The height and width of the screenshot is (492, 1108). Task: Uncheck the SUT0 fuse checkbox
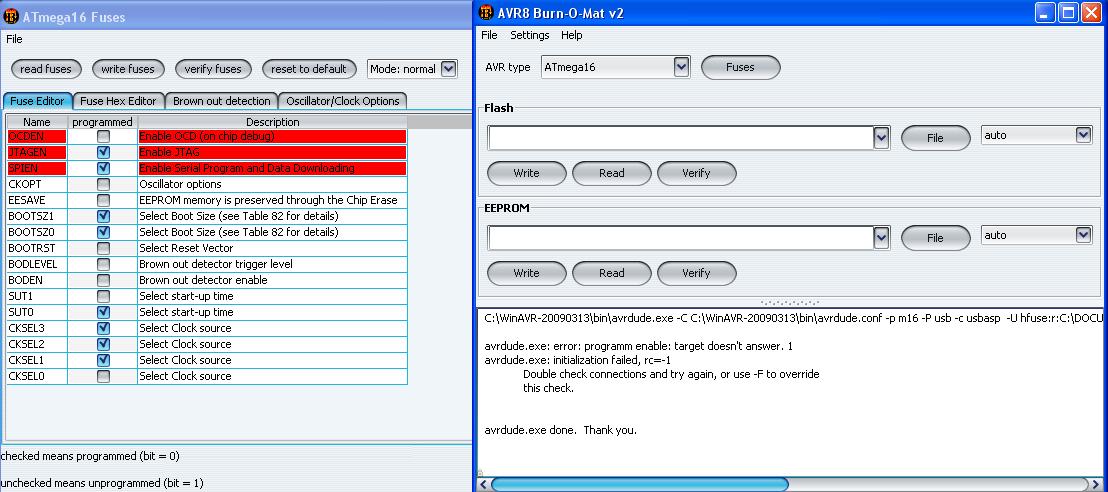point(103,312)
